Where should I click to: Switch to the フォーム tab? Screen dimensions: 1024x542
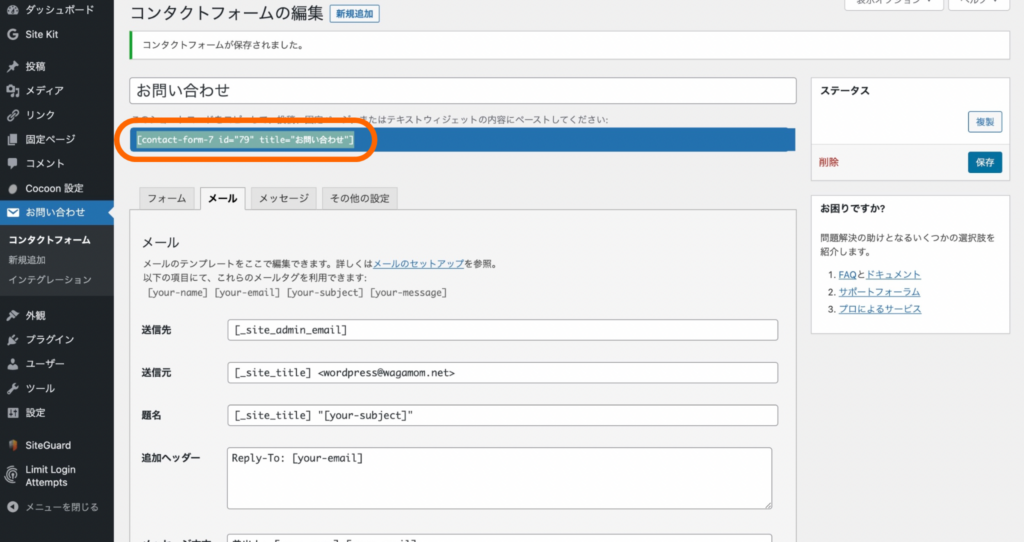167,198
